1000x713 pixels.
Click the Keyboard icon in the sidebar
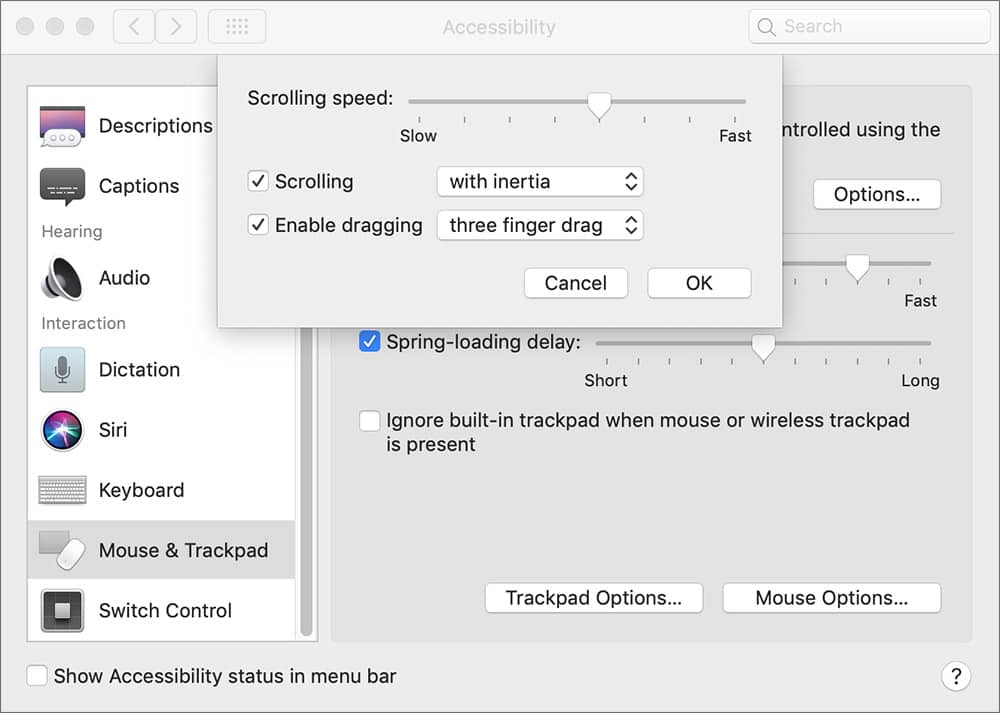[x=62, y=490]
